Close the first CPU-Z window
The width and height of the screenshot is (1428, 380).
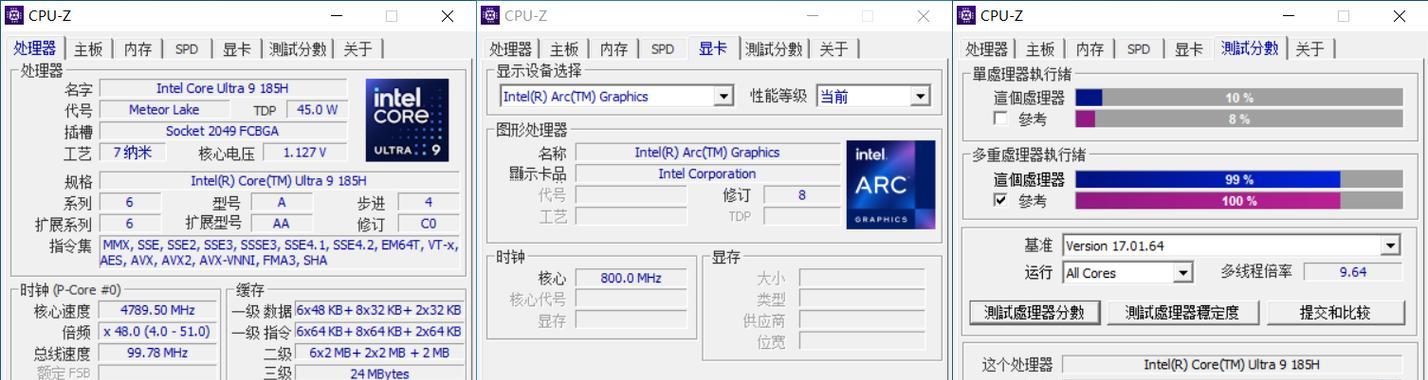point(448,15)
